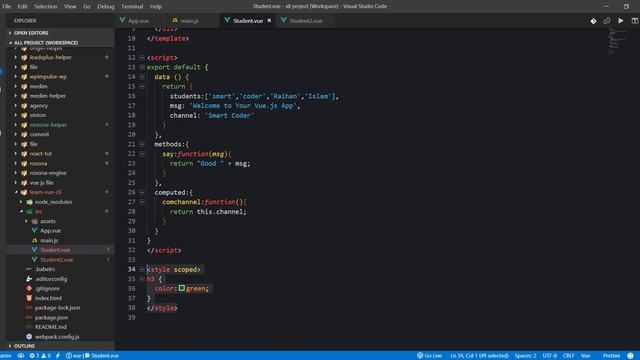640x360 pixels.
Task: Open changes diamond icon in editor toolbar
Action: 593,21
